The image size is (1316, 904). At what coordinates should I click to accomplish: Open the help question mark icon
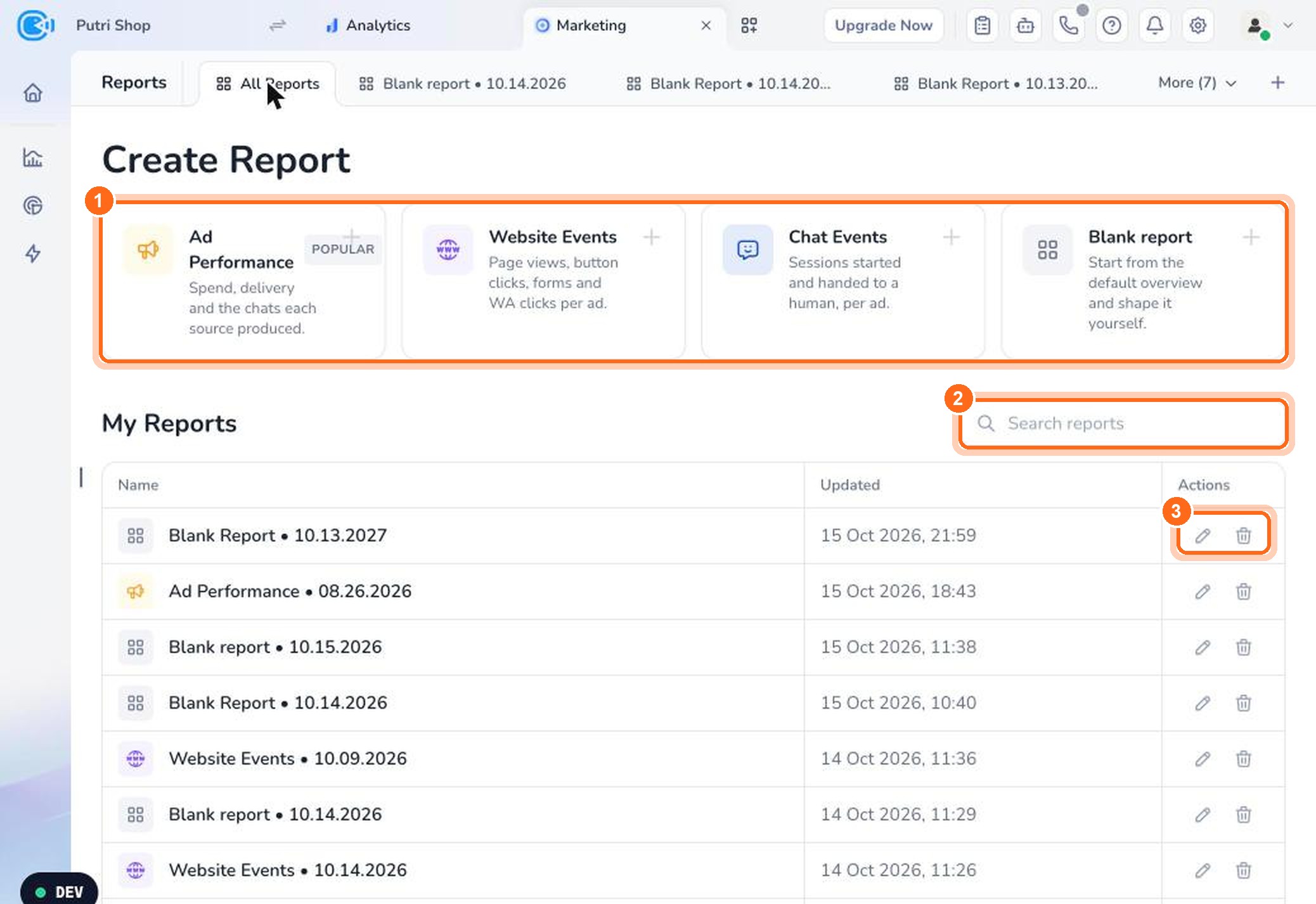1112,25
